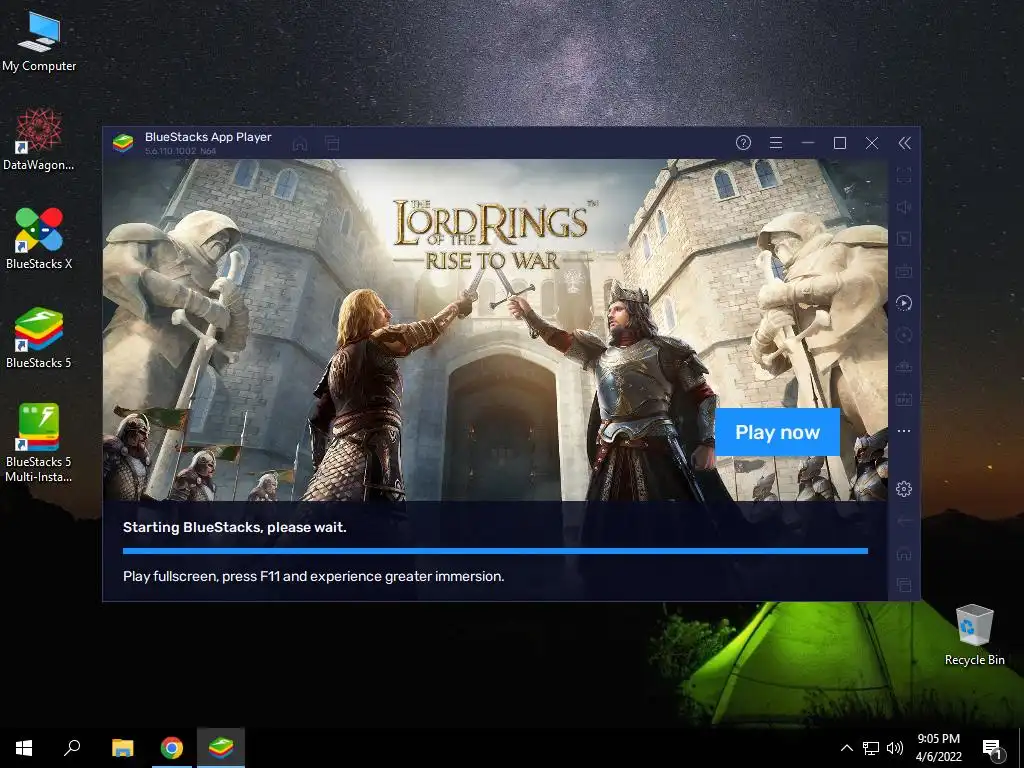Click the sidebar recent apps icon

coord(904,585)
